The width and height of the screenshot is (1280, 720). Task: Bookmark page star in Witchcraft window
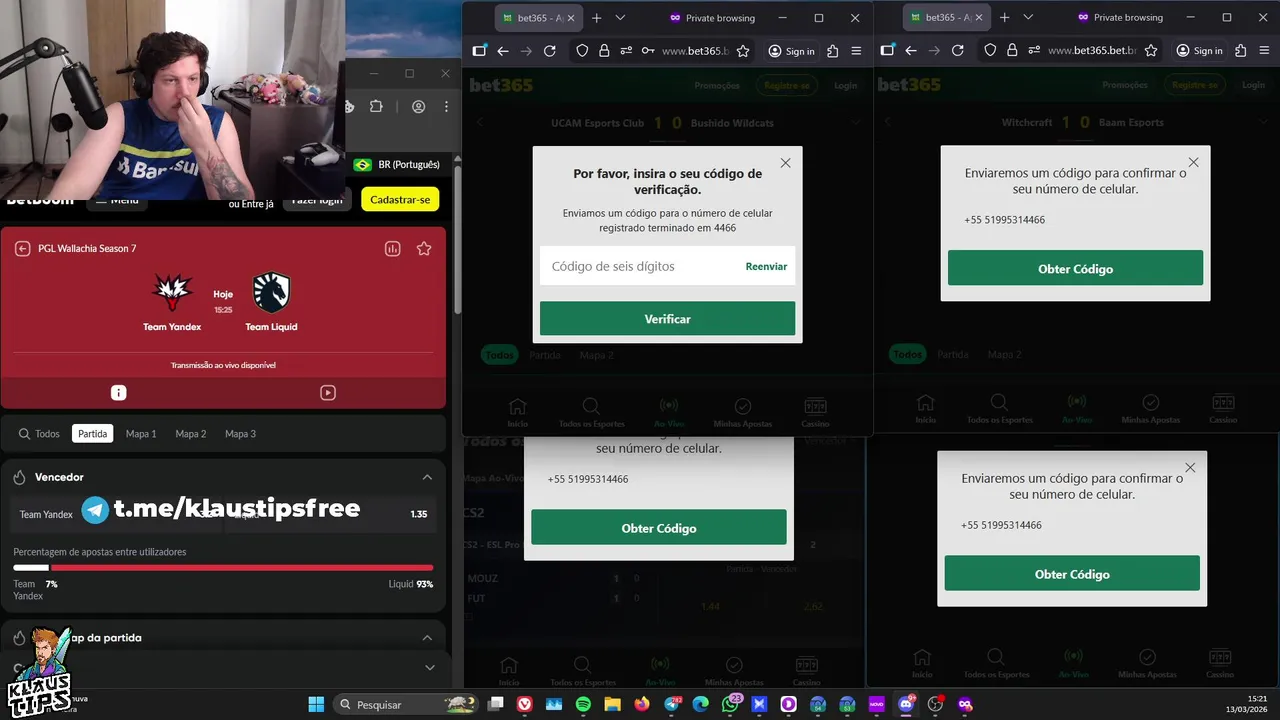point(1151,51)
